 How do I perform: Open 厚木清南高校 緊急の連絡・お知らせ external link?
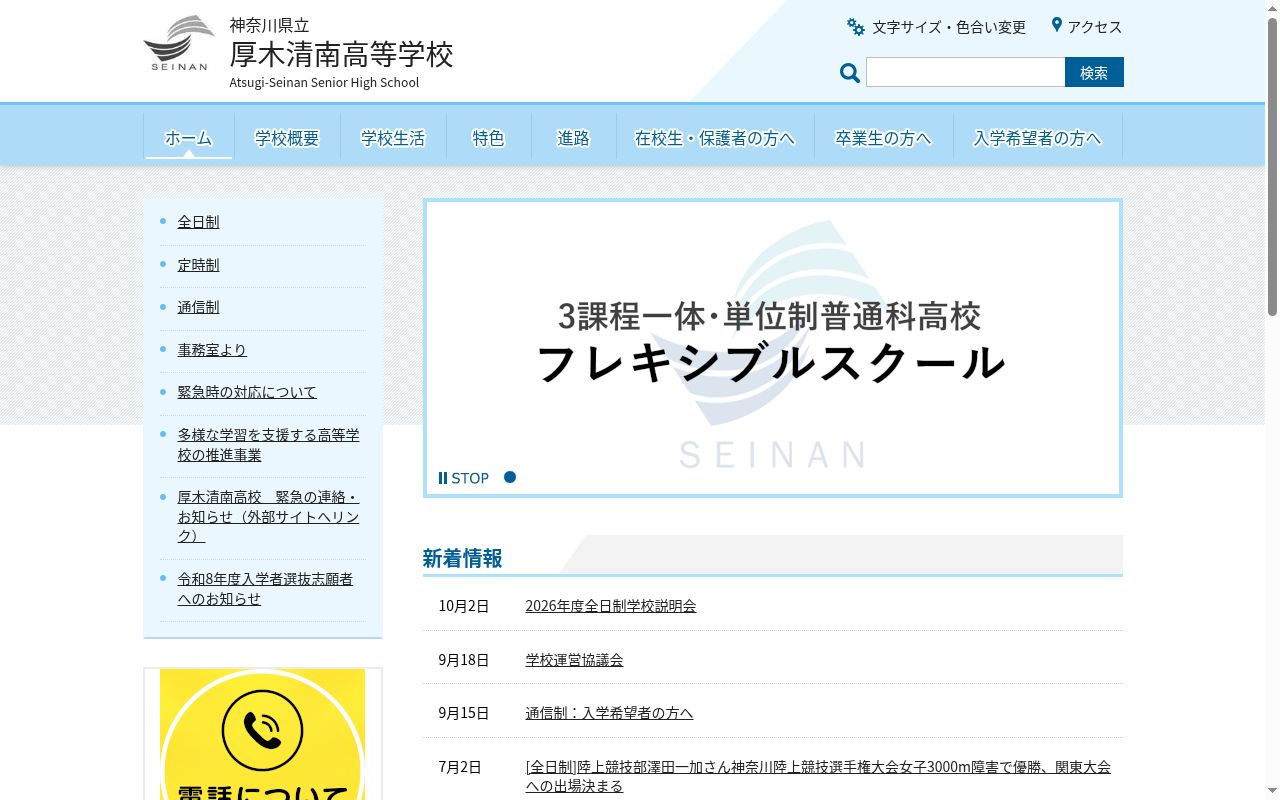tap(268, 517)
